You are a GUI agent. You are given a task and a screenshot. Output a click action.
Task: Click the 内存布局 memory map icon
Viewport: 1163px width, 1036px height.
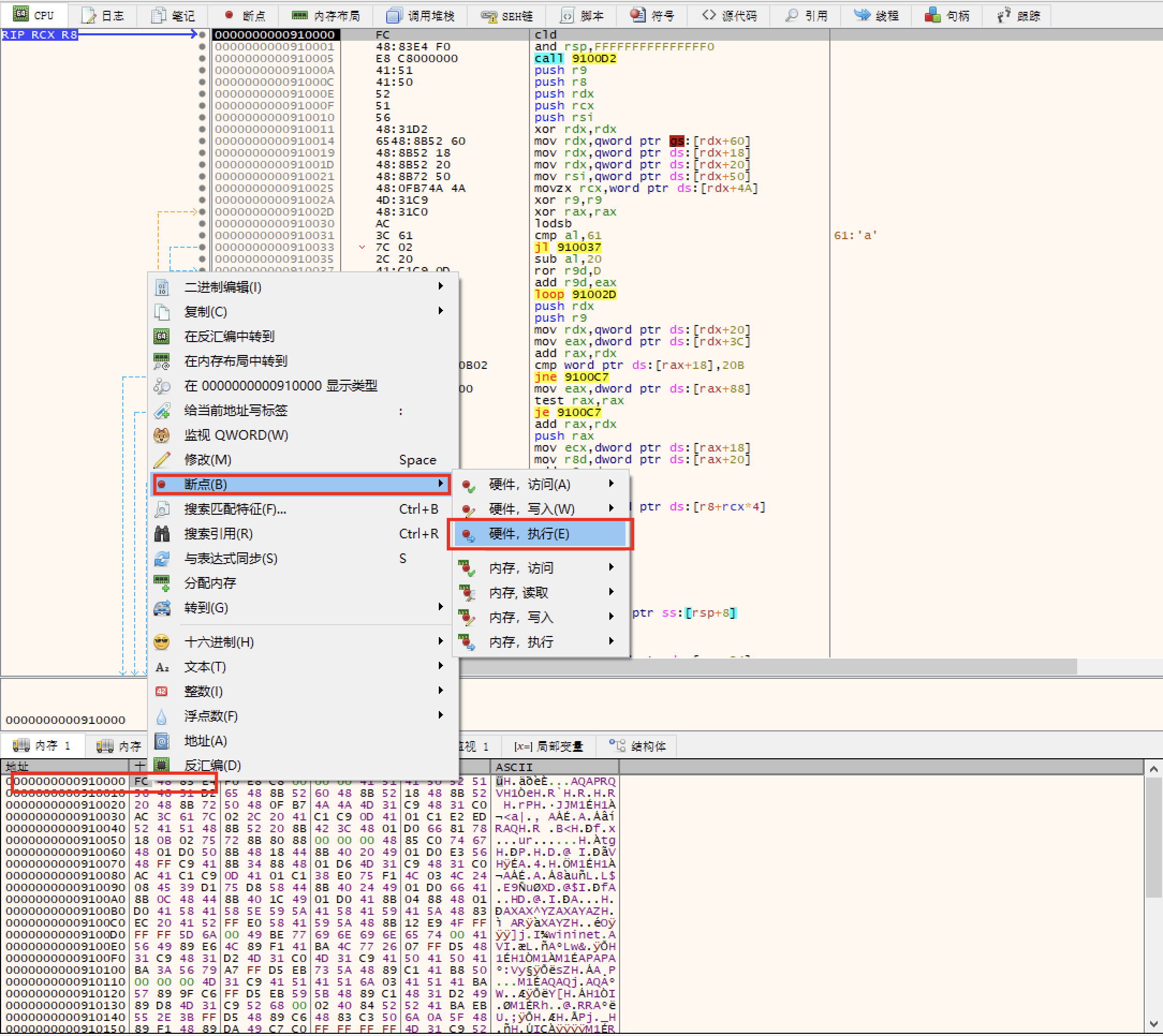click(x=299, y=16)
